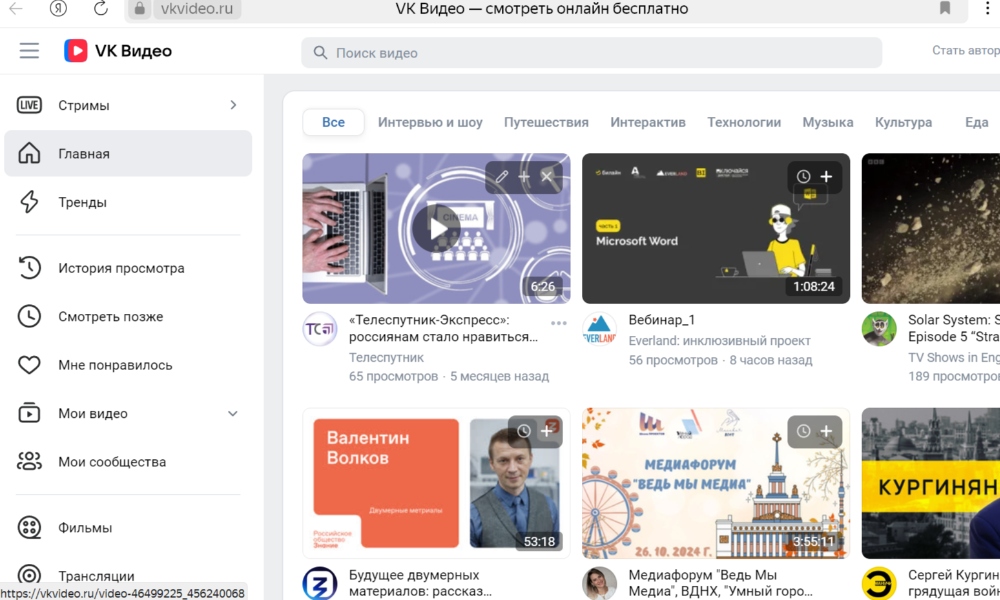Click plus icon on Валентин Волков thumbnail
Image resolution: width=1000 pixels, height=600 pixels.
pos(547,432)
